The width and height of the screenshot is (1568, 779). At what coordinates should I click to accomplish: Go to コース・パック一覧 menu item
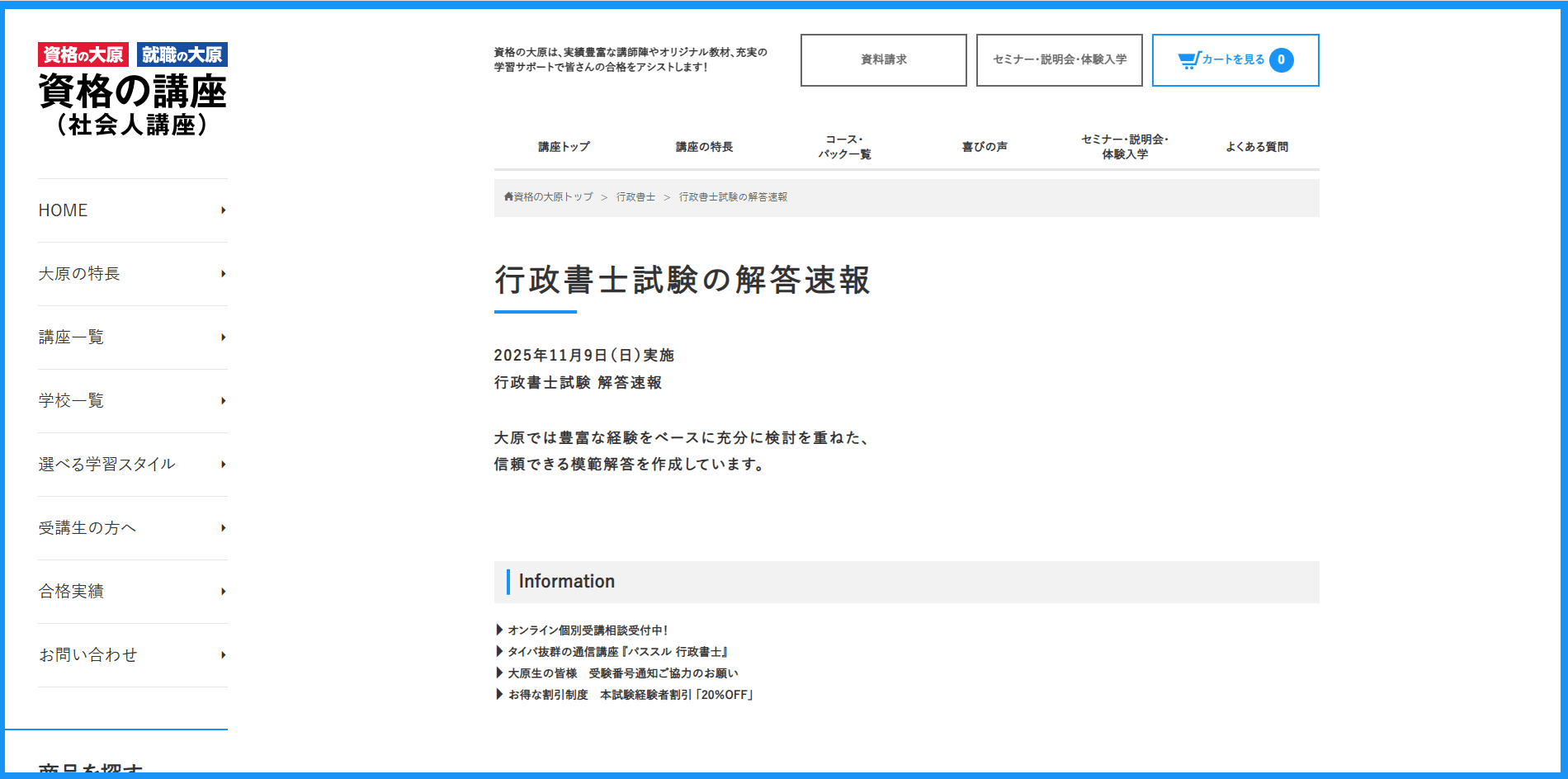(x=844, y=147)
